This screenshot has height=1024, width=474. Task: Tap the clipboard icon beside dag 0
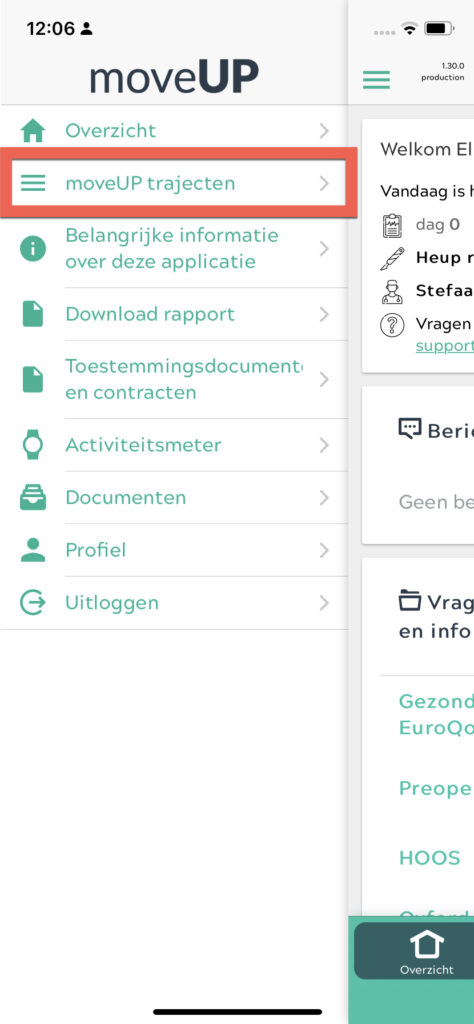[x=392, y=225]
